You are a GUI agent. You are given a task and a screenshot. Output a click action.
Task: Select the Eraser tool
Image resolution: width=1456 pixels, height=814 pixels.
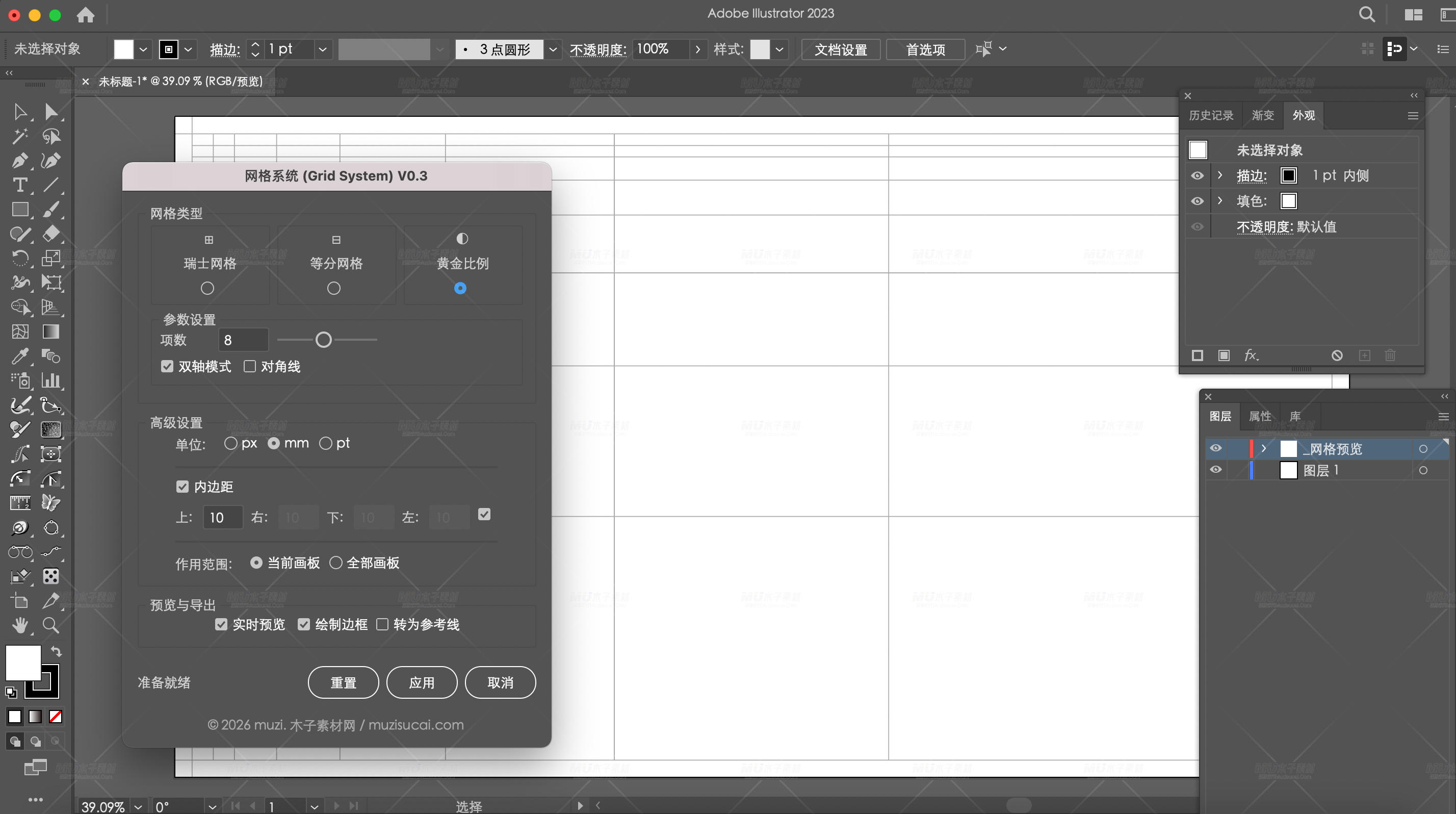click(x=51, y=234)
